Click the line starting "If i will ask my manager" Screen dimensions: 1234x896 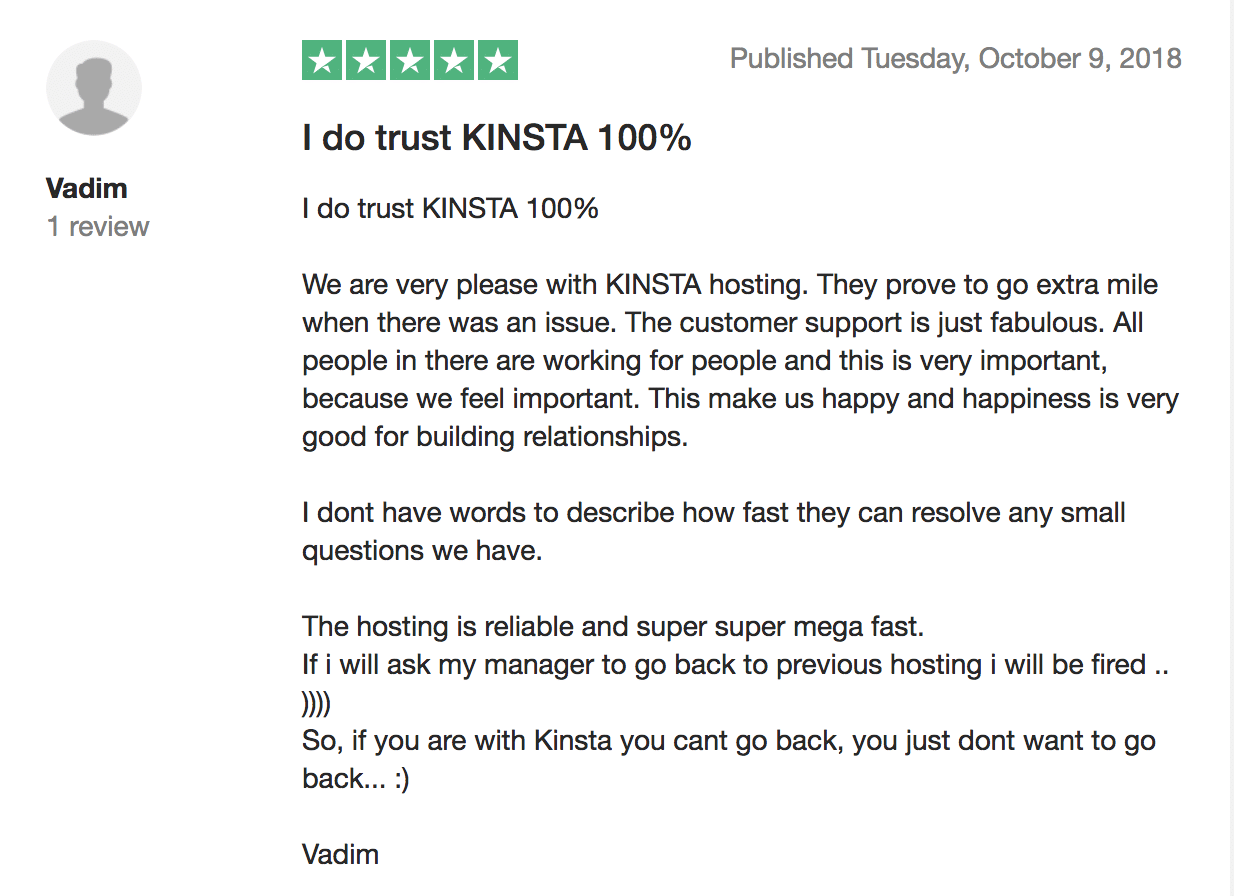(735, 665)
